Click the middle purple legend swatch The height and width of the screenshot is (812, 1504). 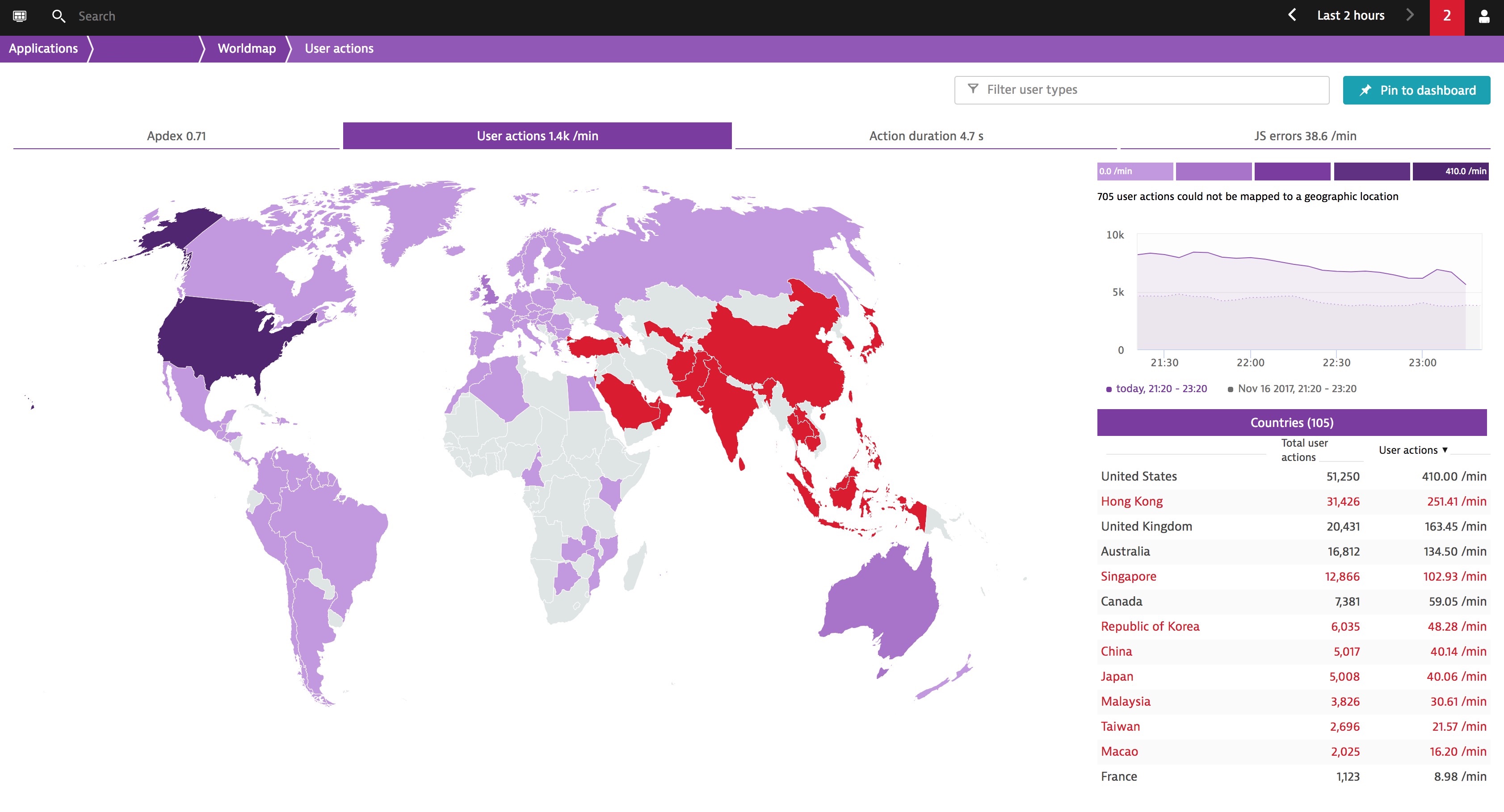1292,171
